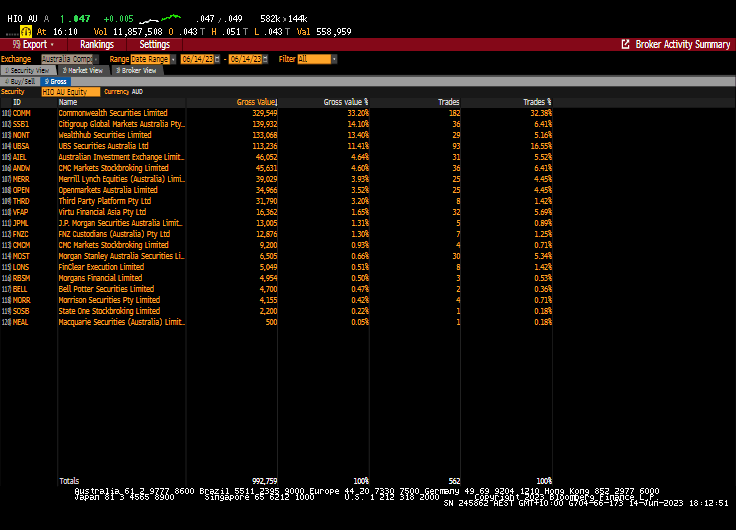Select the FinClear Execution Limited row
The width and height of the screenshot is (736, 530).
(x=276, y=267)
